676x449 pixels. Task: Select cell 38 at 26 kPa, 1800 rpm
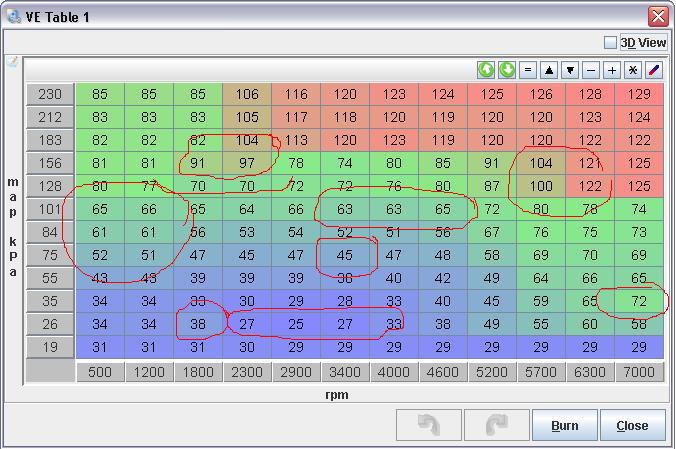pos(198,324)
